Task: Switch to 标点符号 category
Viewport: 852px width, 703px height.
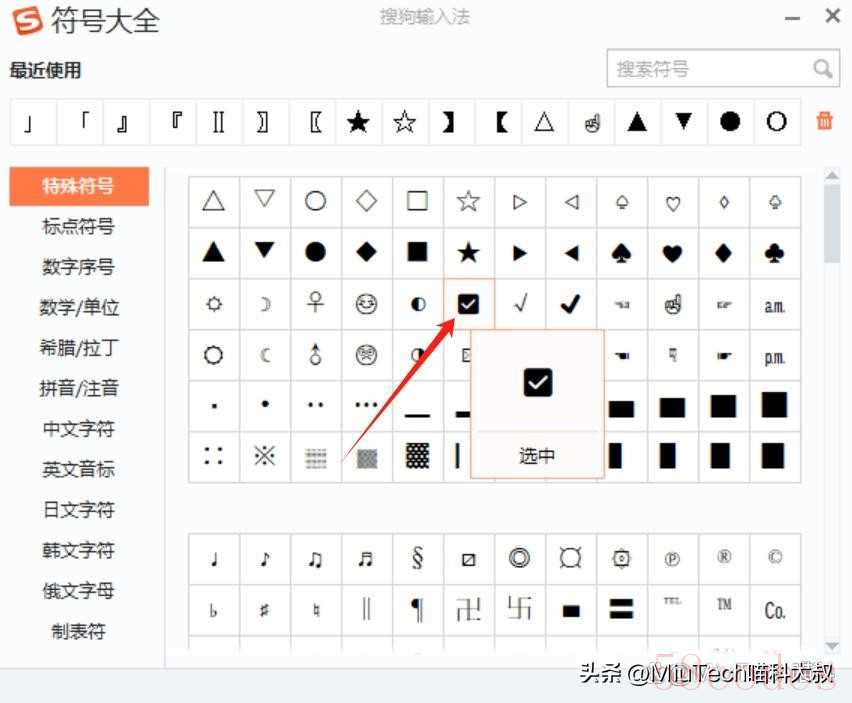Action: 78,226
